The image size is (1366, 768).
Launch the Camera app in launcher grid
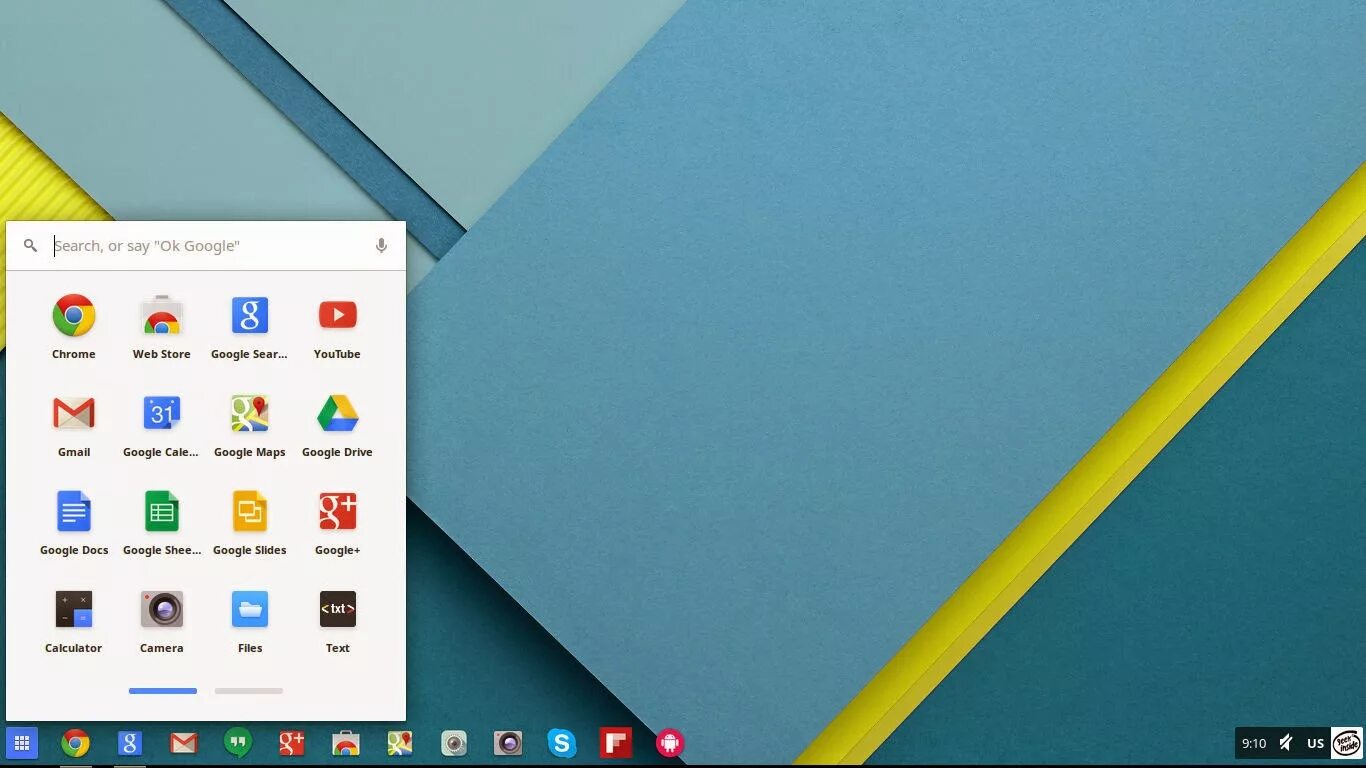[162, 609]
